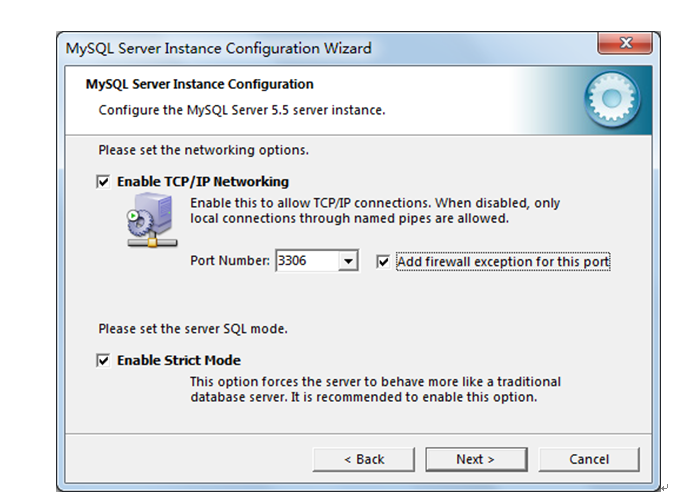Click inside the 3306 port number field

tap(307, 261)
